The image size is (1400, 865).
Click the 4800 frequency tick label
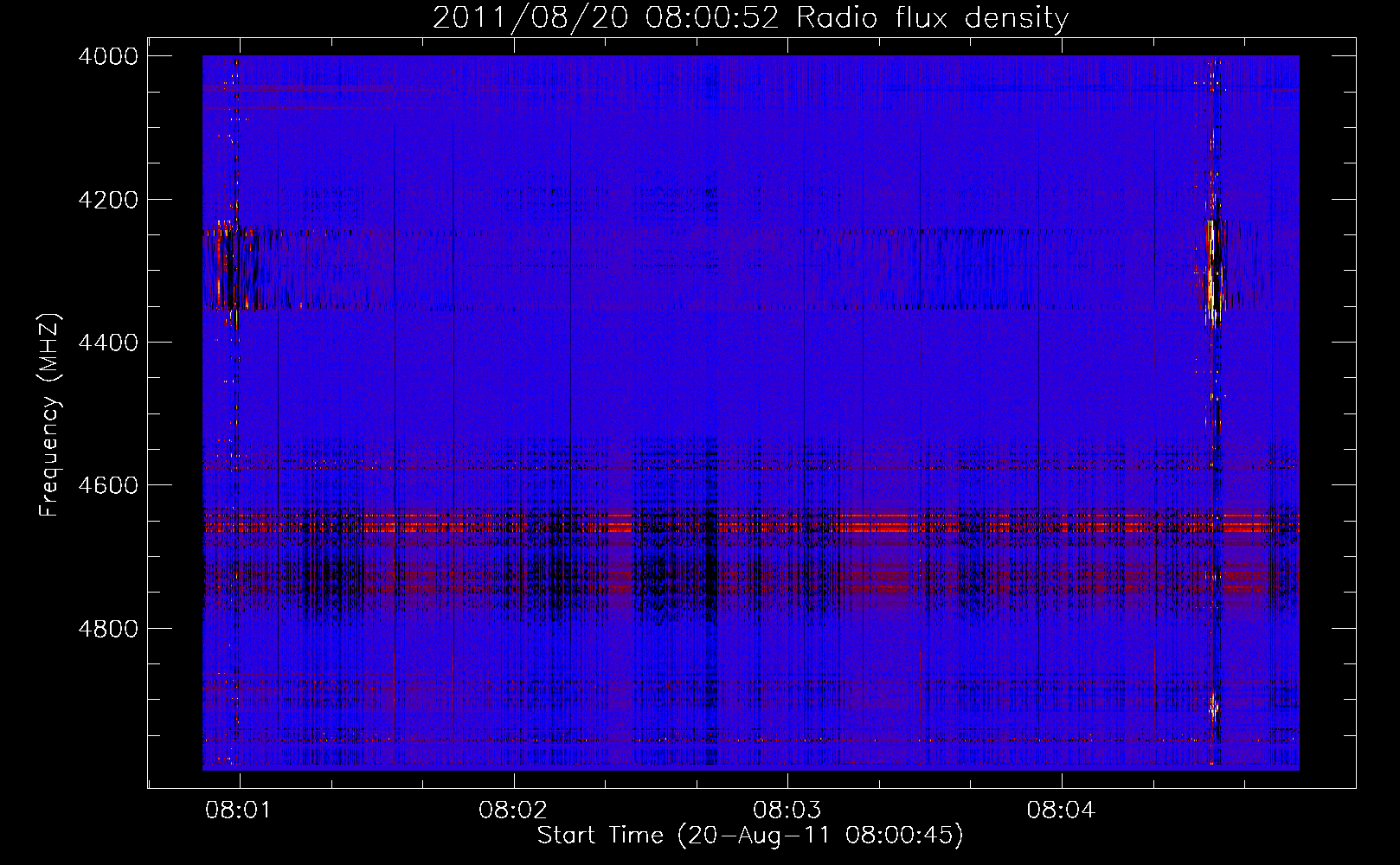tap(107, 628)
